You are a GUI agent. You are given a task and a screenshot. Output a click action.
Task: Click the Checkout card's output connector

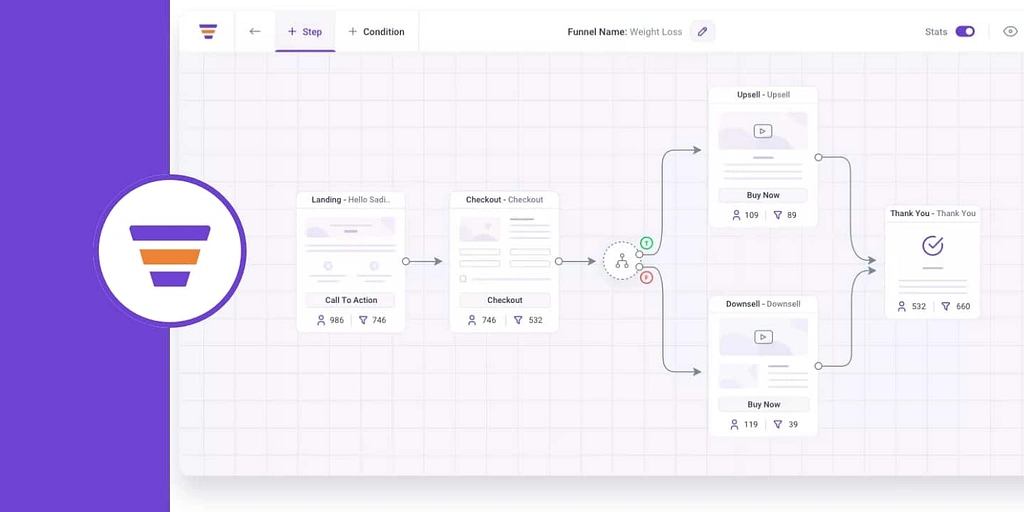pyautogui.click(x=558, y=261)
